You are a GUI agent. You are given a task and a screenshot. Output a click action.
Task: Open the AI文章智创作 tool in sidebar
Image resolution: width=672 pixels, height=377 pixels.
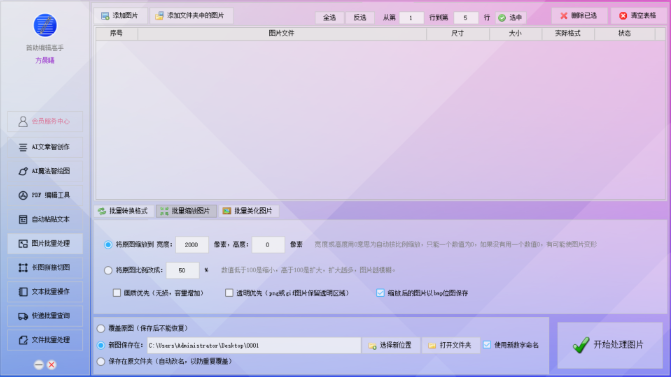[x=45, y=147]
